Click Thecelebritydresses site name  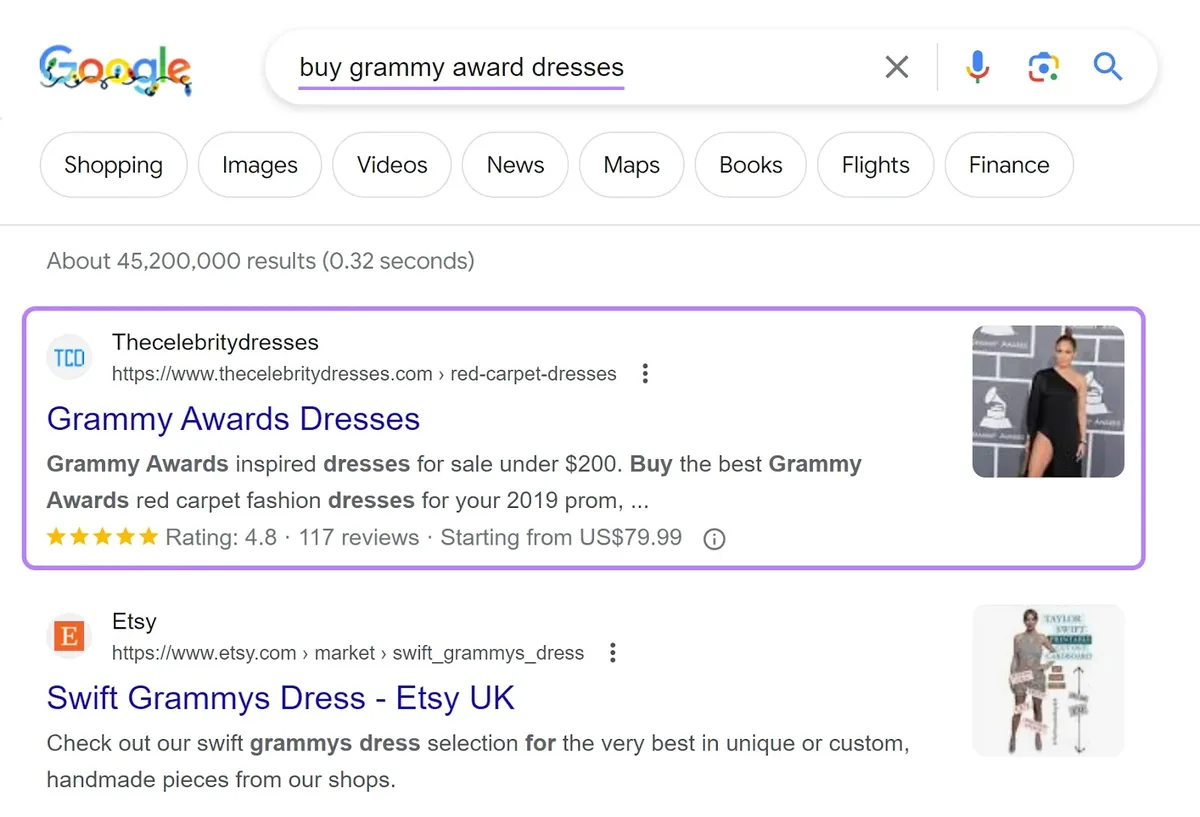215,342
